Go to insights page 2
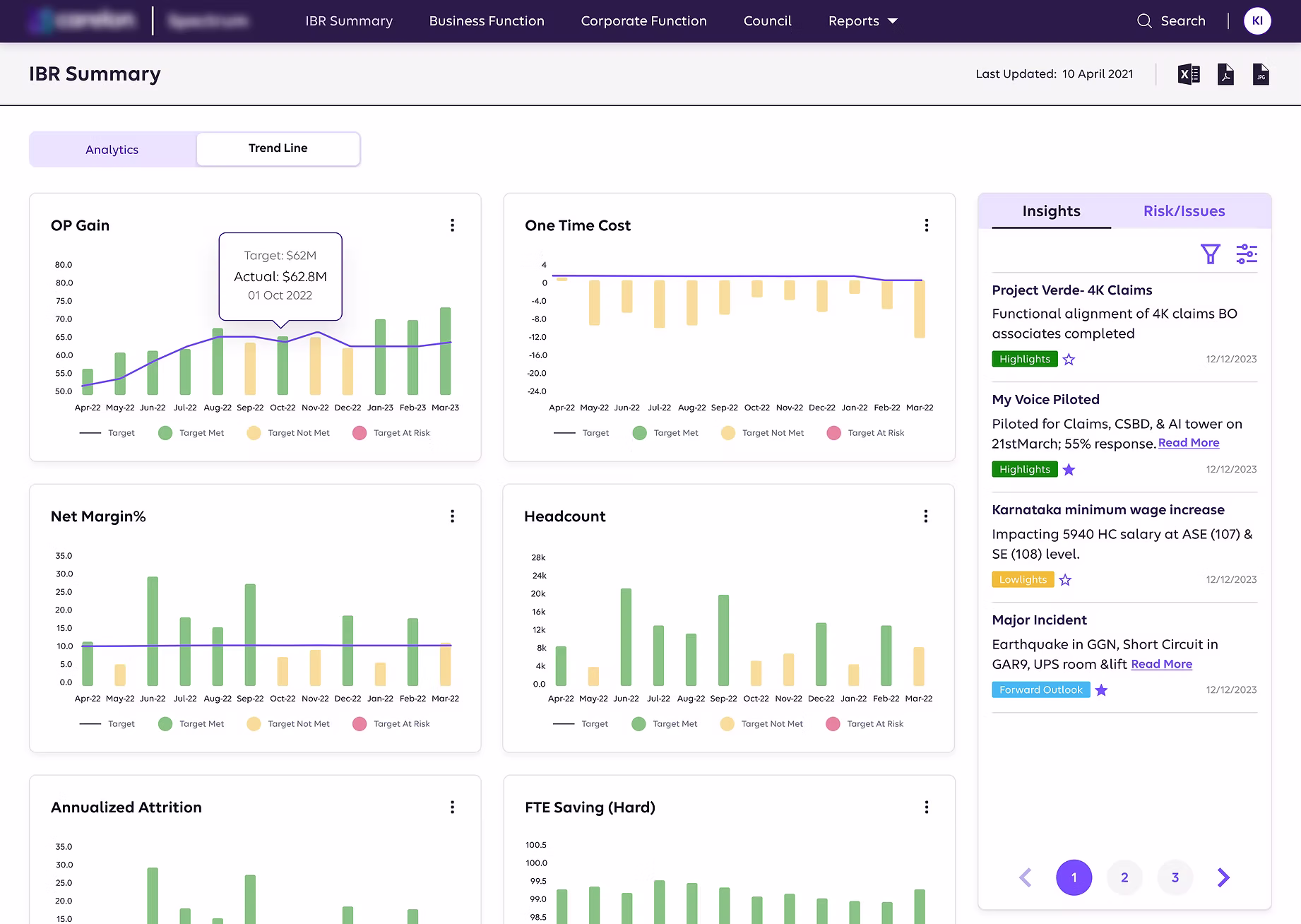1301x924 pixels. click(x=1124, y=877)
